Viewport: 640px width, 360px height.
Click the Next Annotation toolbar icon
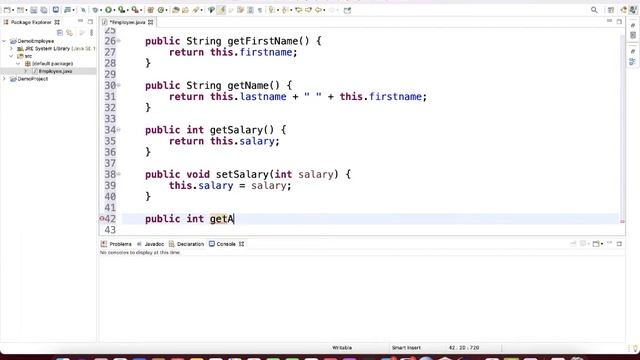coord(272,10)
